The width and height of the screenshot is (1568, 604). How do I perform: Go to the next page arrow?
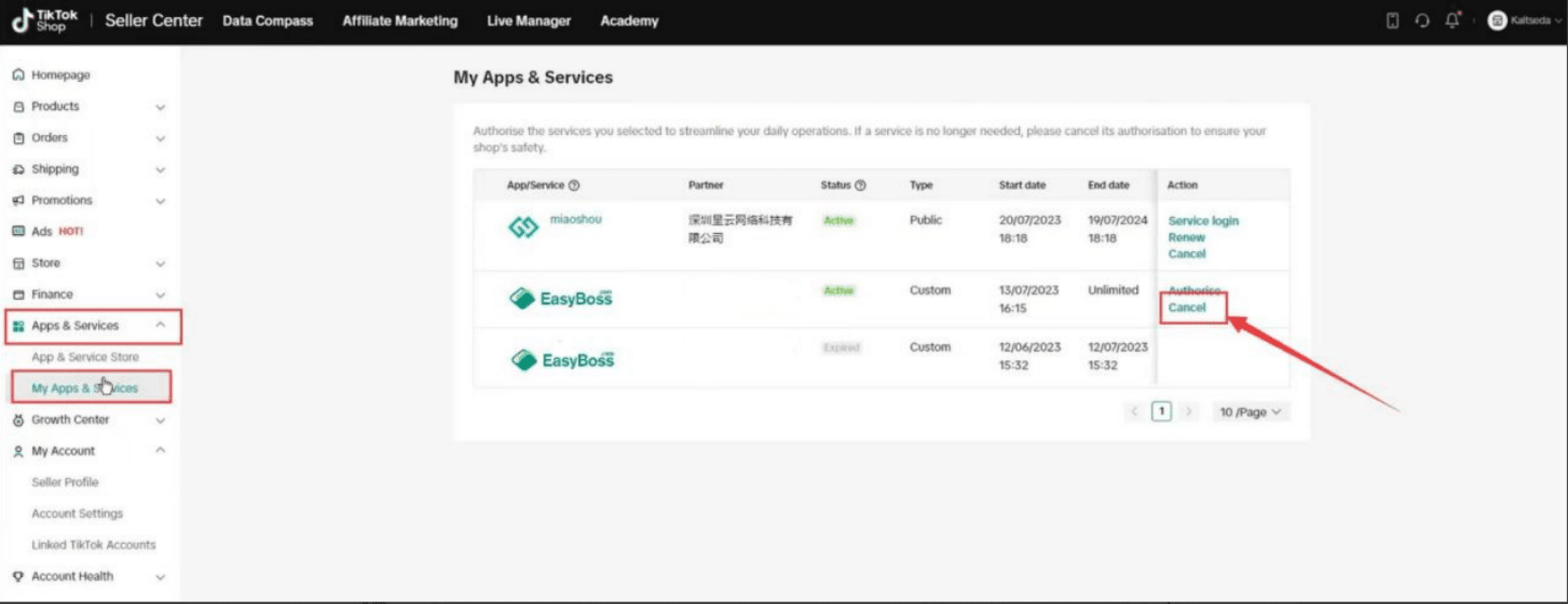pyautogui.click(x=1188, y=411)
